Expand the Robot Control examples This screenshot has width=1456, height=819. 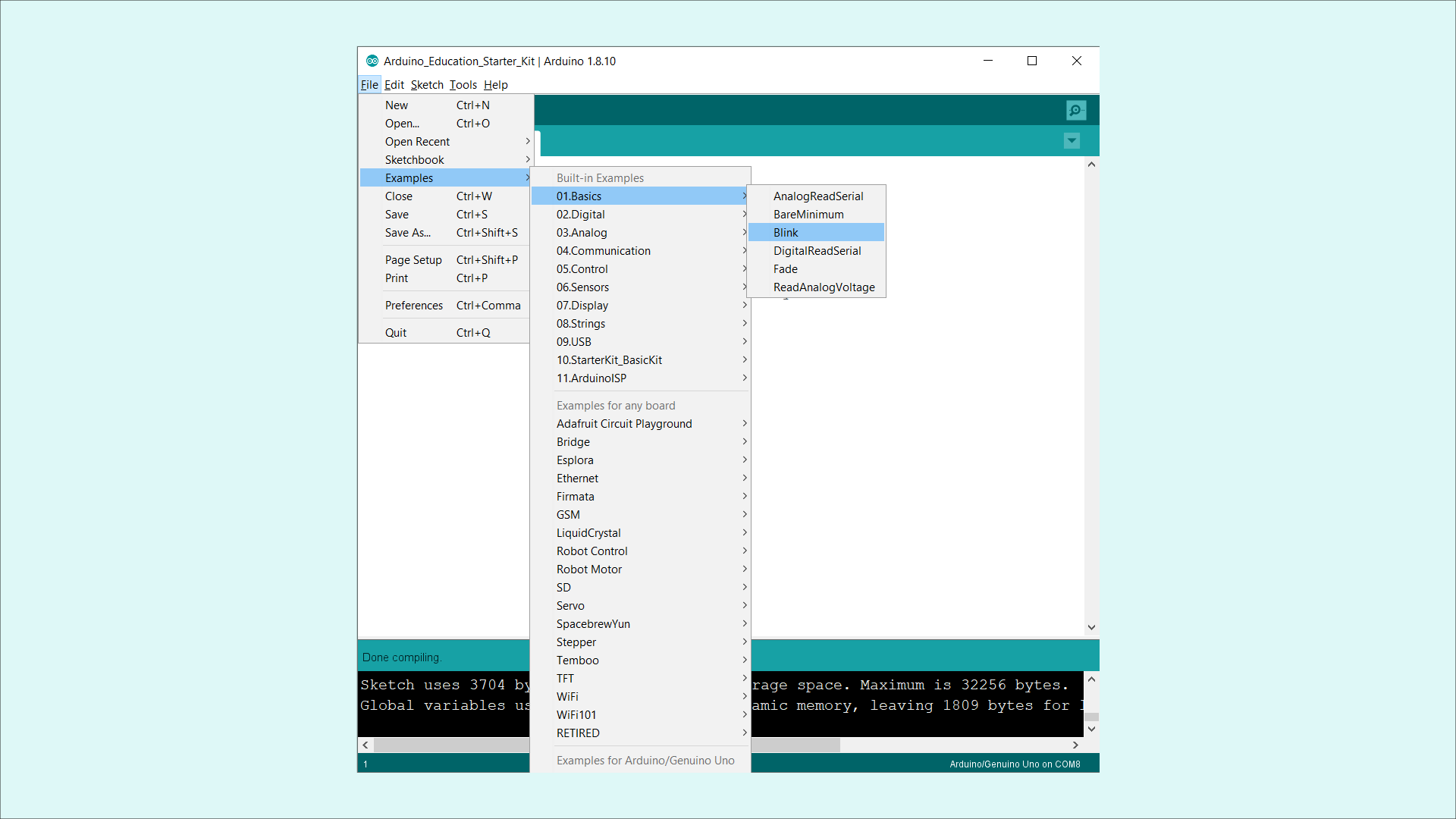[641, 551]
